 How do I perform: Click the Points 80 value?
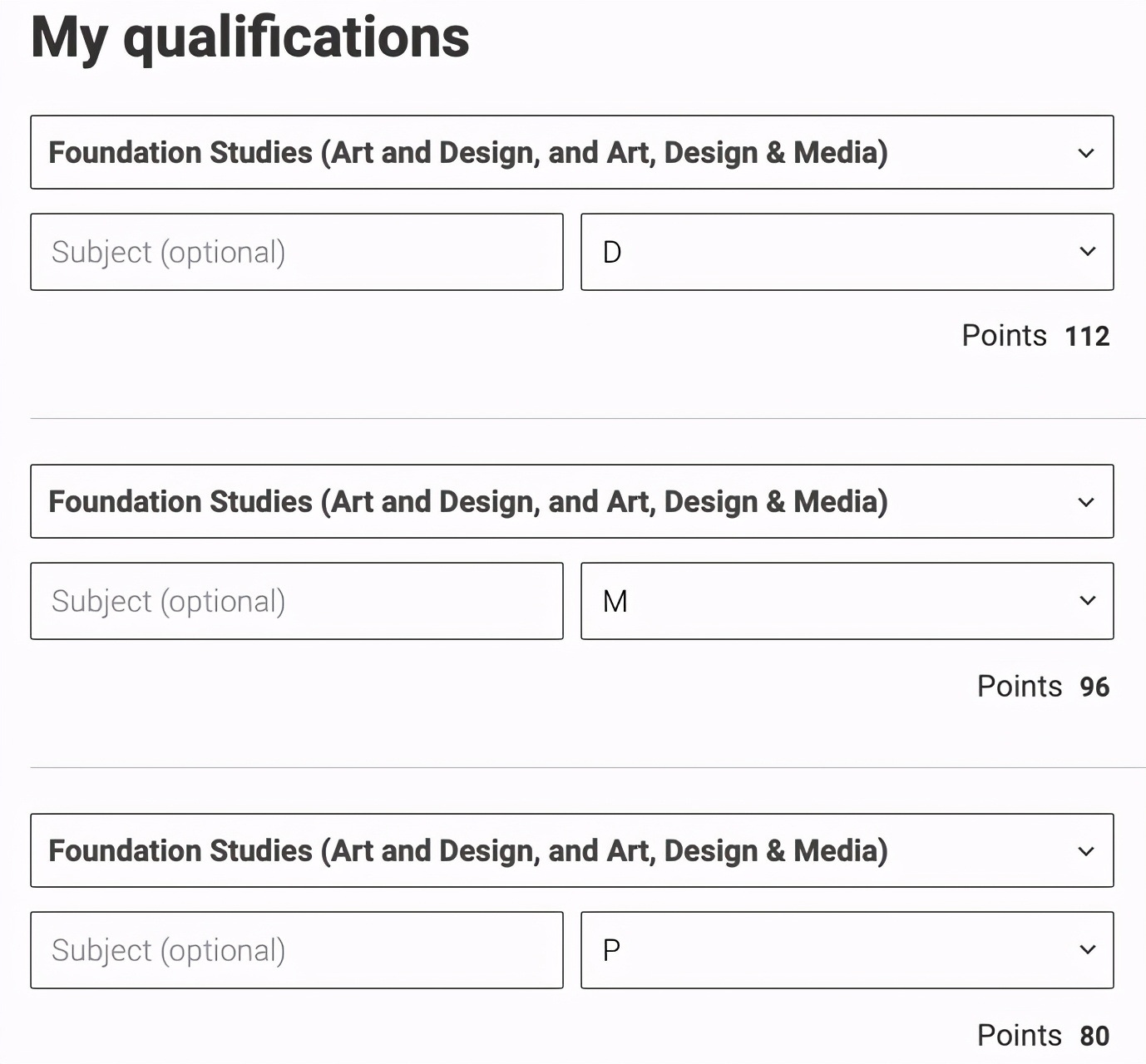tap(1094, 1037)
